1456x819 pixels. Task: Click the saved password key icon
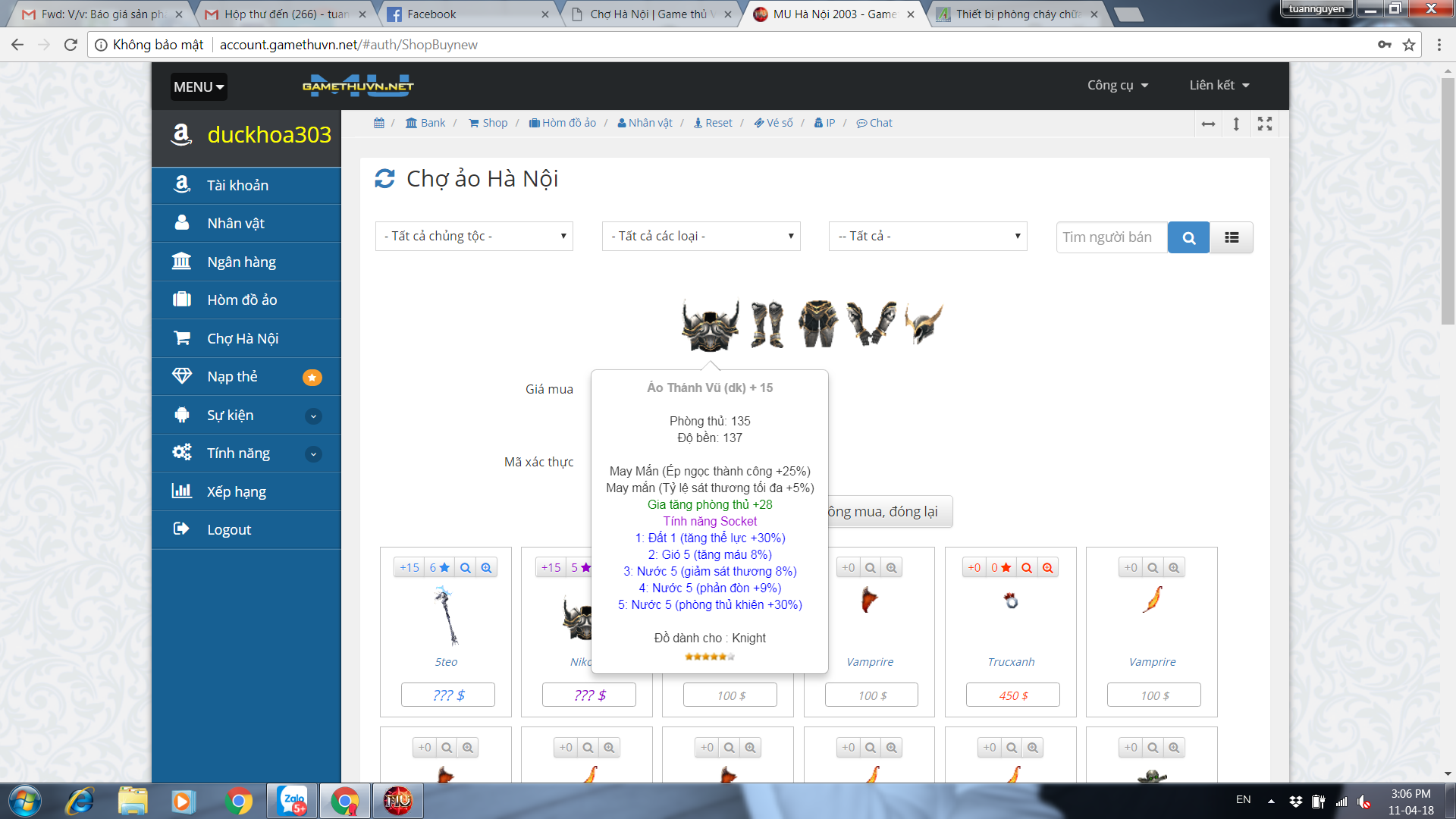pos(1385,45)
